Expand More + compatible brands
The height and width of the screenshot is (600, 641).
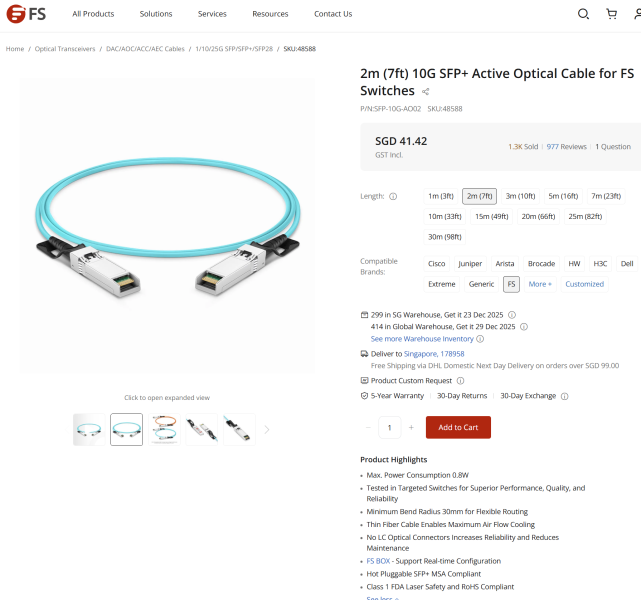coord(540,284)
